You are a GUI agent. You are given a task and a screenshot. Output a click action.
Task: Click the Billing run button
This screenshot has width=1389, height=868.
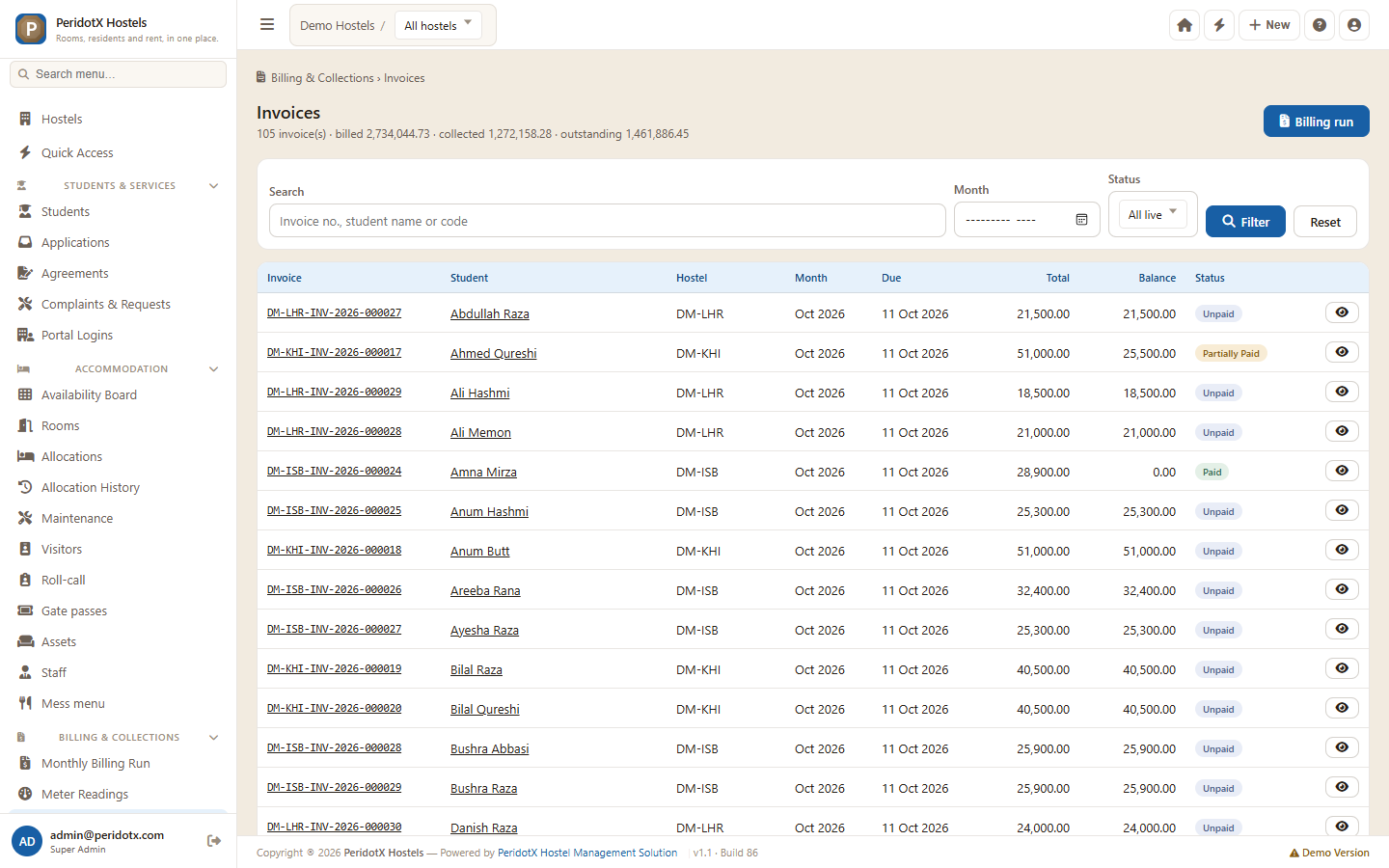1316,122
